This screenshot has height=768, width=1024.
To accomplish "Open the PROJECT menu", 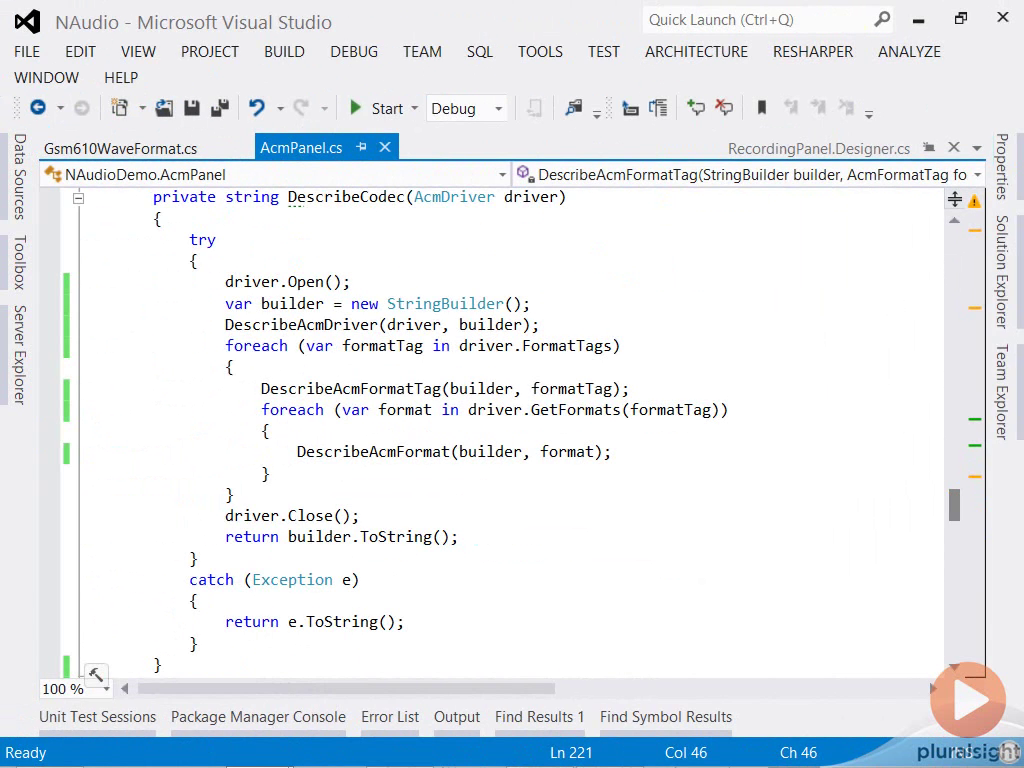I will coord(210,52).
